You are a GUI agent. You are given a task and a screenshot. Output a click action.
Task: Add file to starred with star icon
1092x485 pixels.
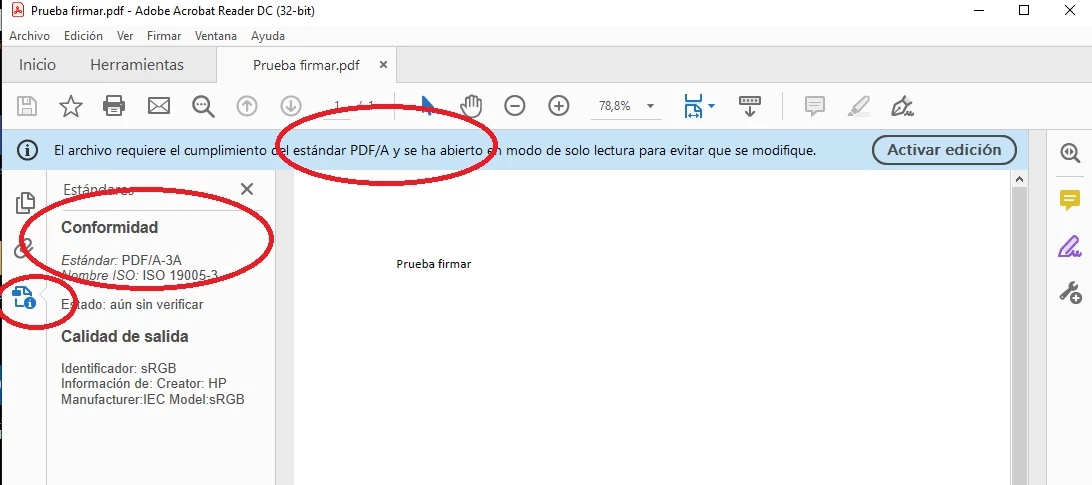coord(70,106)
